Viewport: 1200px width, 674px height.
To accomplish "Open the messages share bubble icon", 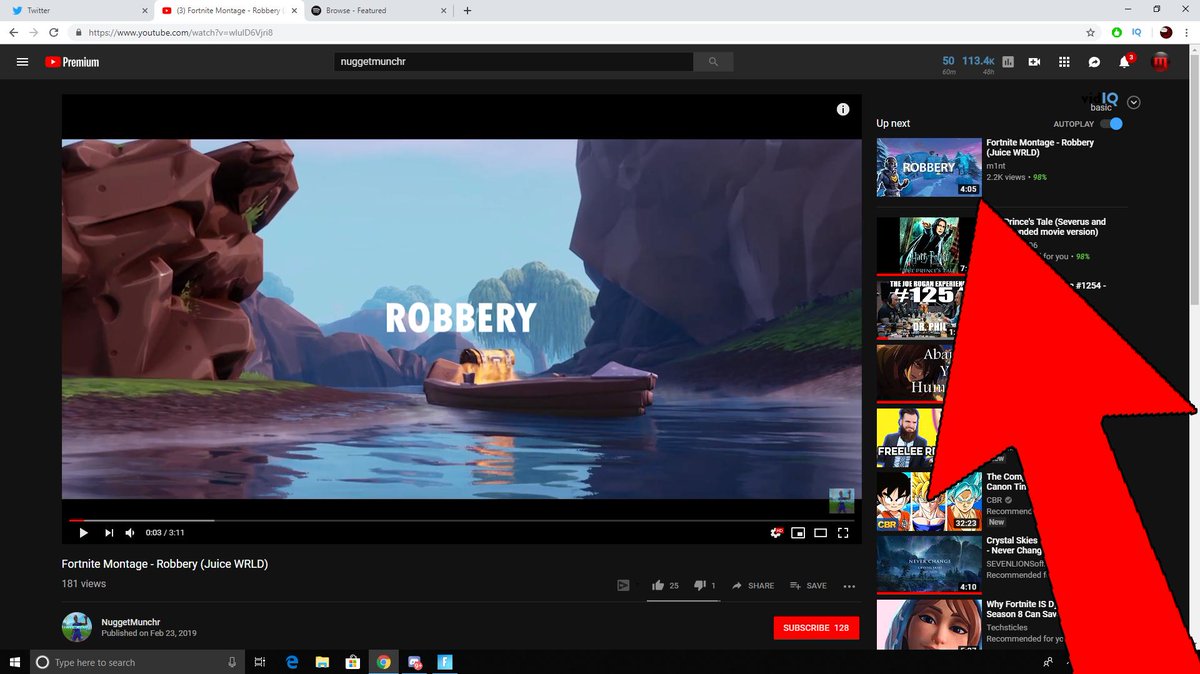I will [x=1094, y=62].
